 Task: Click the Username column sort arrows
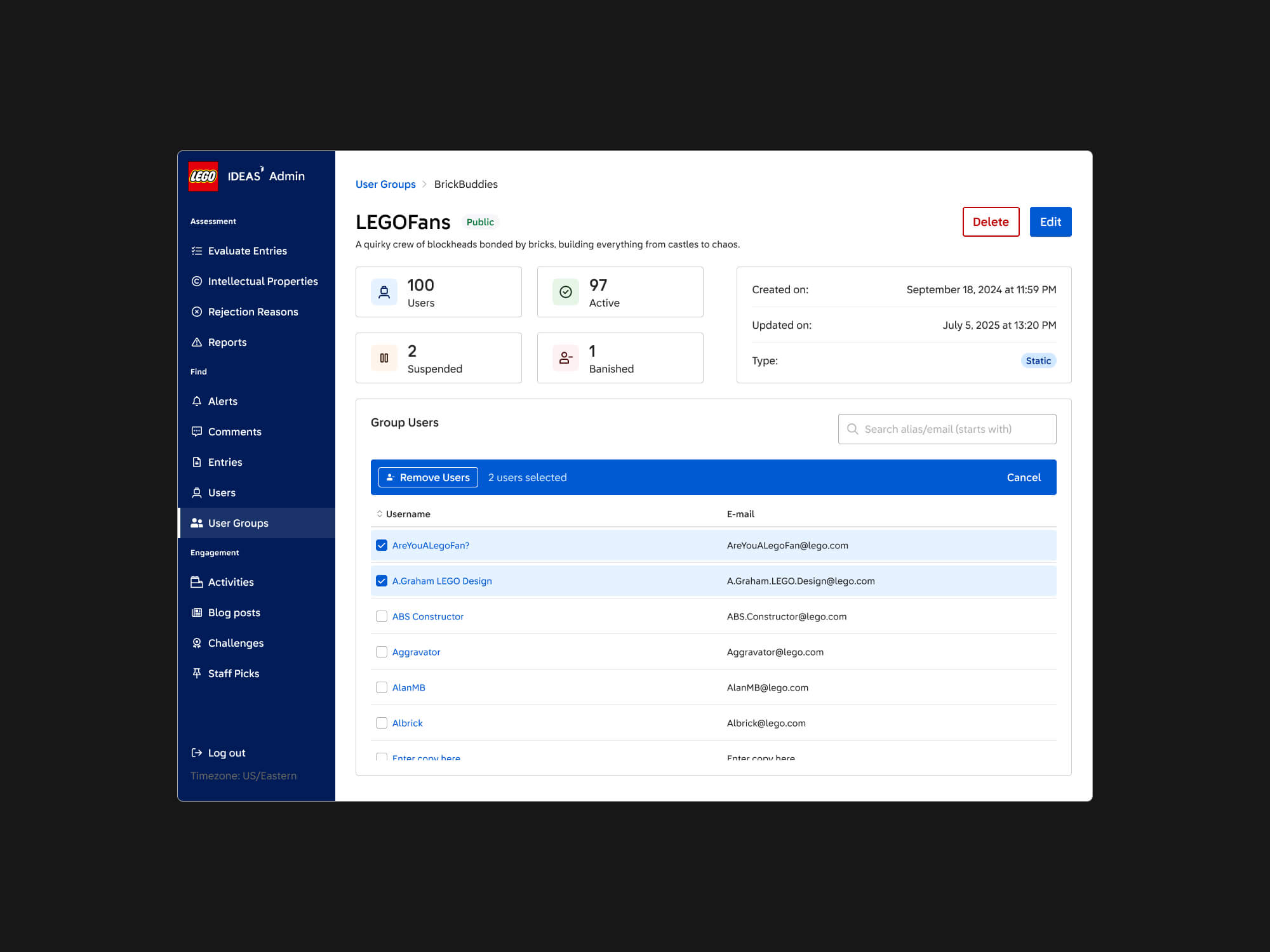pos(380,514)
